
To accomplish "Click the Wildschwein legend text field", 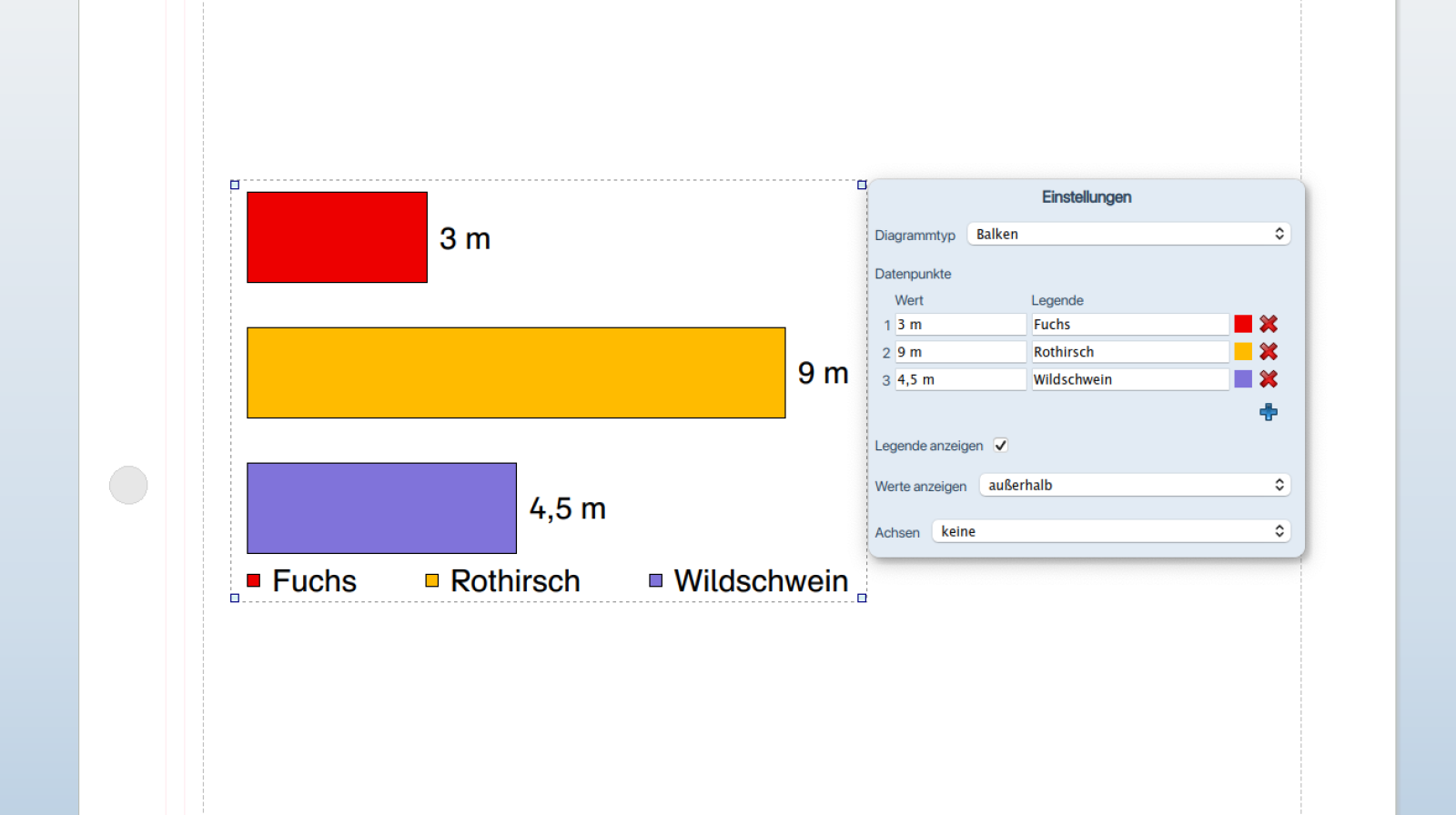I will pos(1129,379).
